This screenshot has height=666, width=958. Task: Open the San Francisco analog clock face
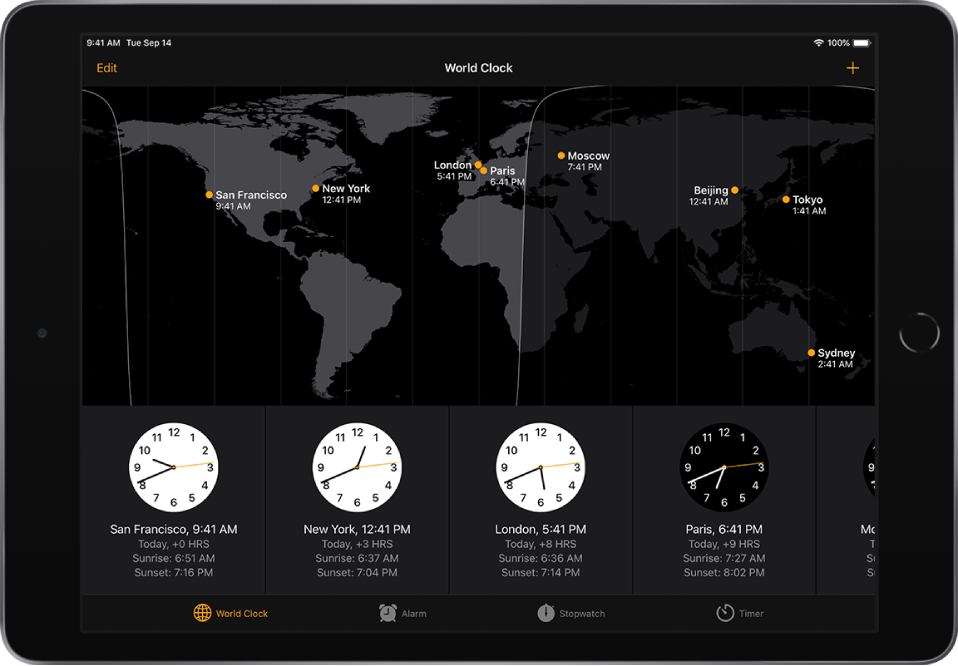[x=173, y=467]
